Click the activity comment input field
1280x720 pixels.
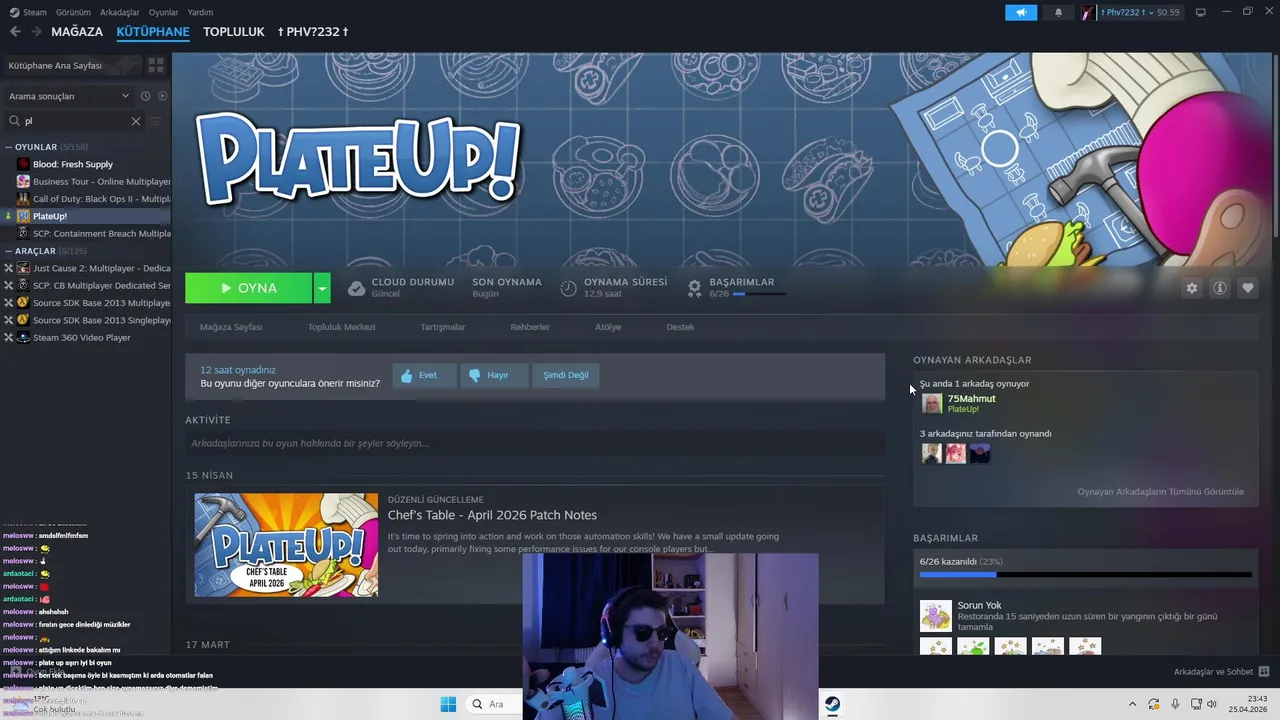click(535, 443)
